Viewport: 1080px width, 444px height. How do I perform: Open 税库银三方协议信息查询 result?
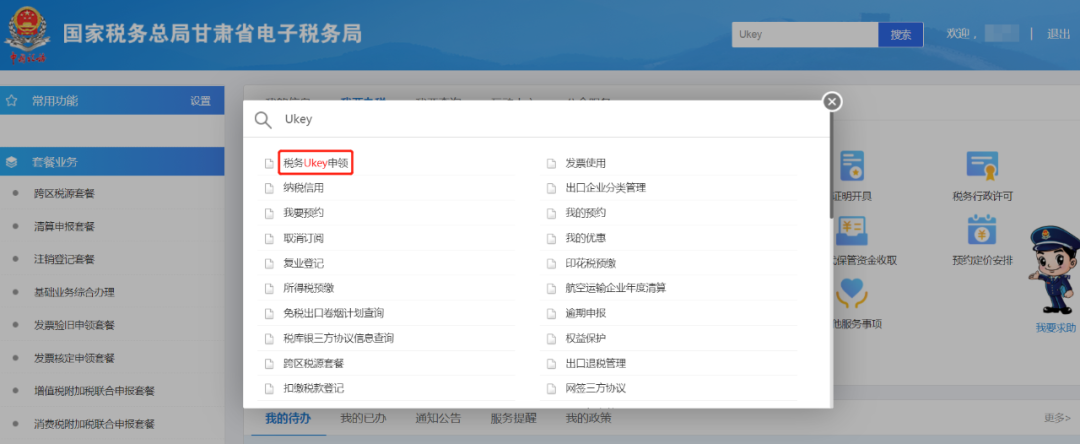338,338
